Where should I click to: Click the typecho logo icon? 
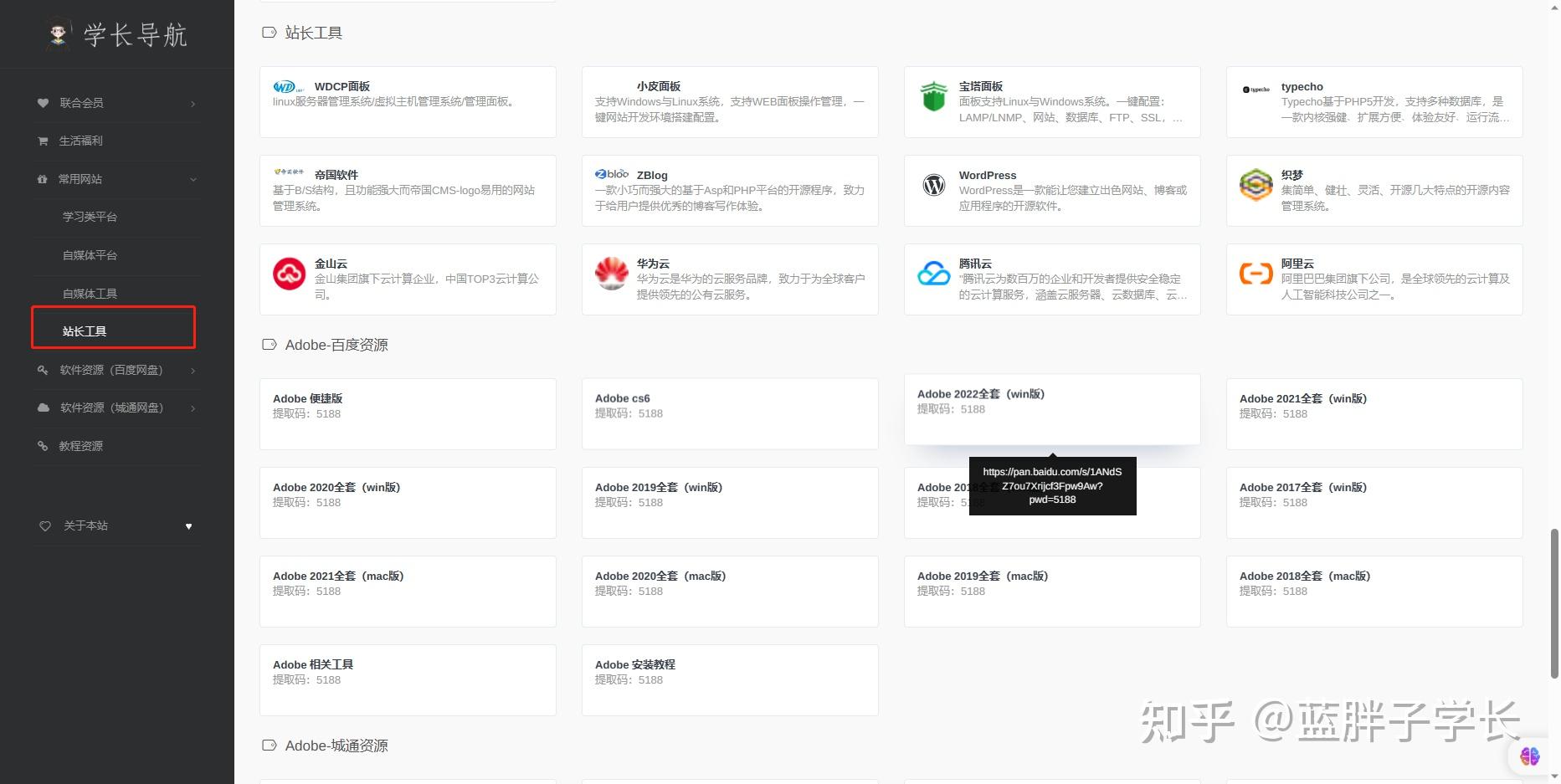pos(1255,90)
